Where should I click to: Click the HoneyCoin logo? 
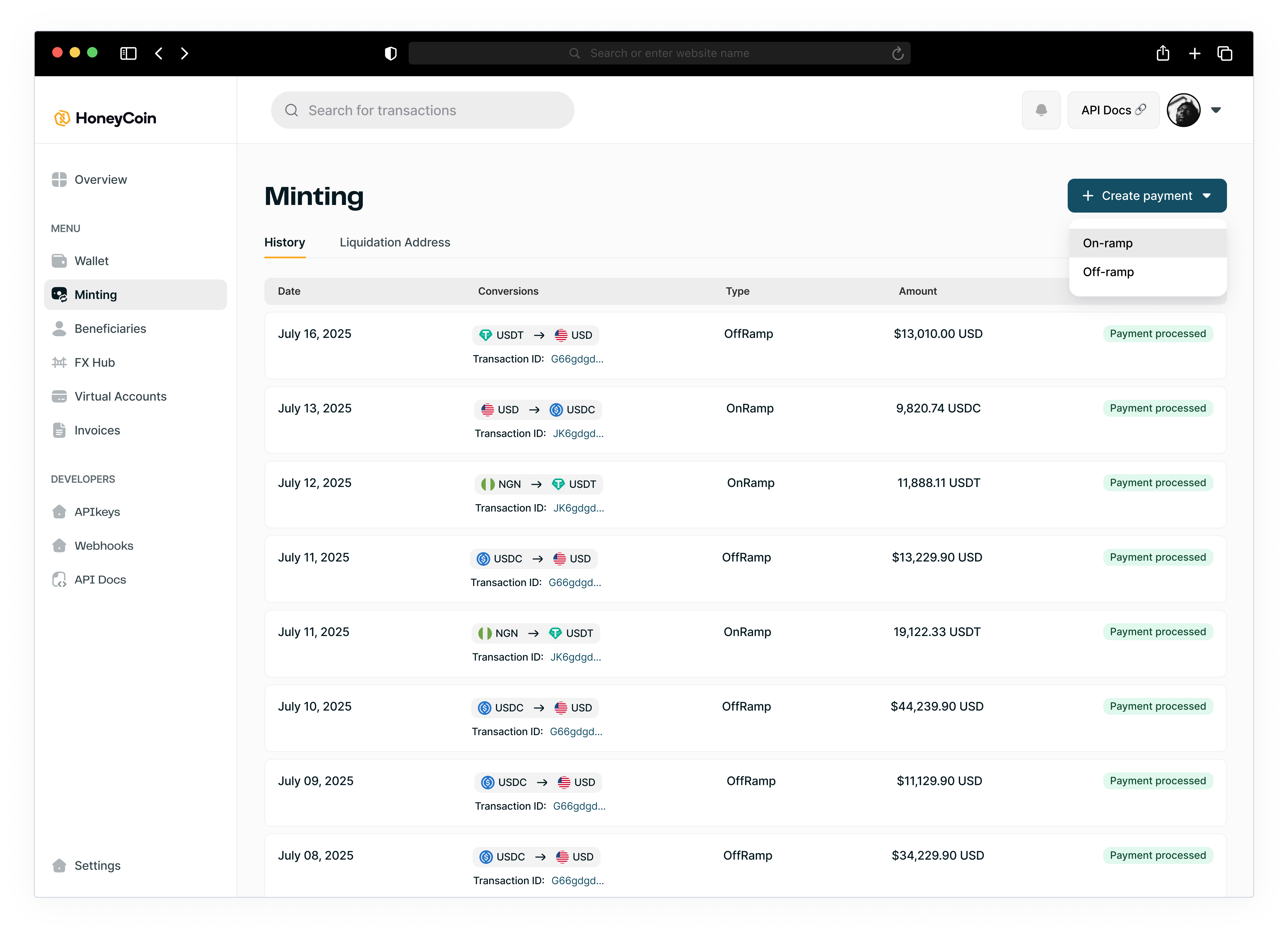coord(105,118)
